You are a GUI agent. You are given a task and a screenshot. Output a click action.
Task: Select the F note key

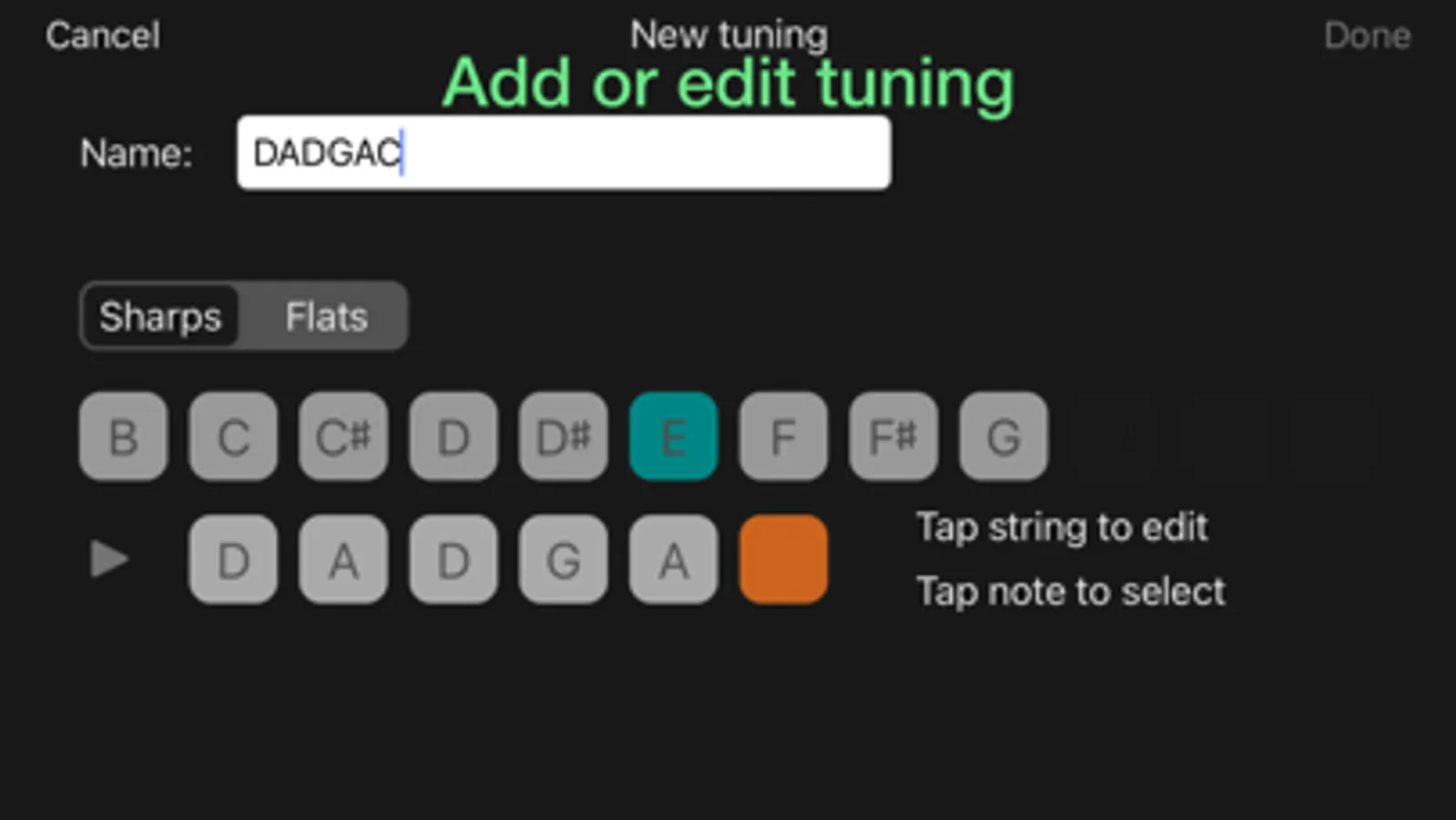coord(783,436)
